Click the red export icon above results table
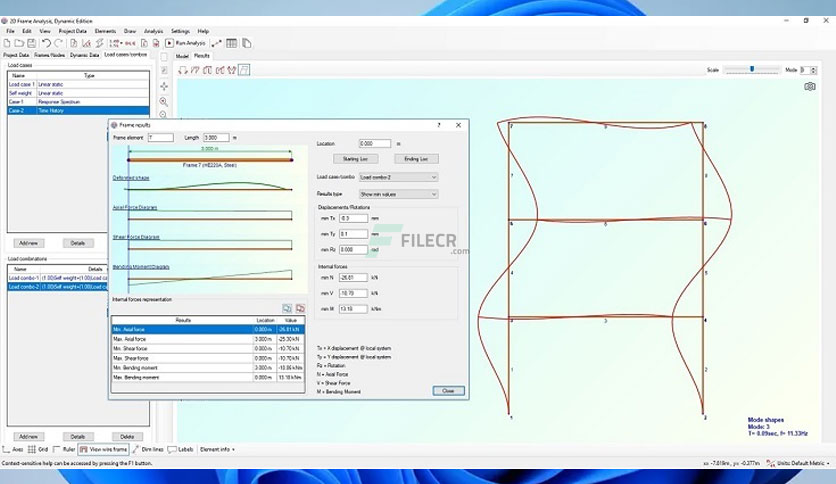Screen dimensions: 836x484 pos(300,308)
